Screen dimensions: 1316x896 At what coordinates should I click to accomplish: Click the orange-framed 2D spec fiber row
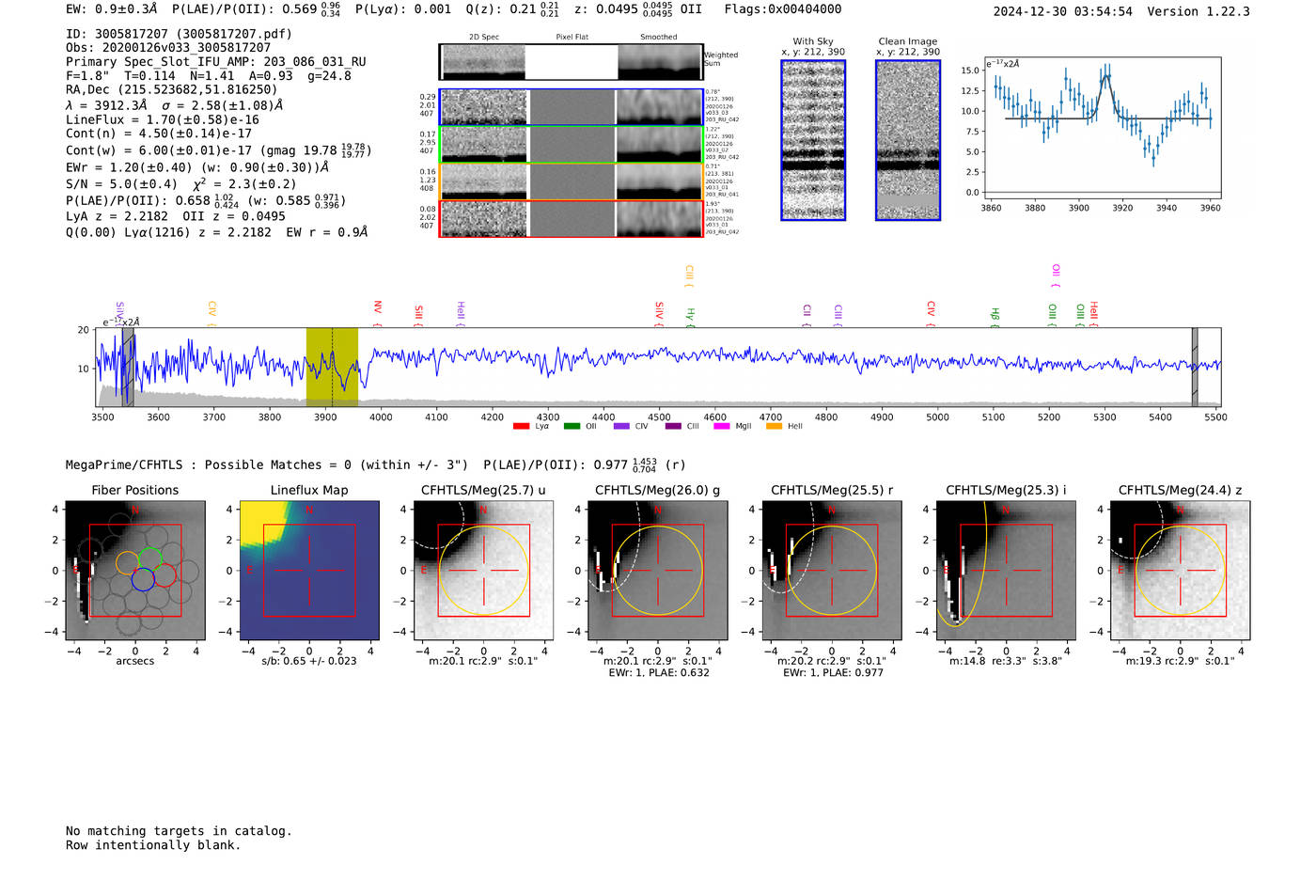(x=571, y=181)
